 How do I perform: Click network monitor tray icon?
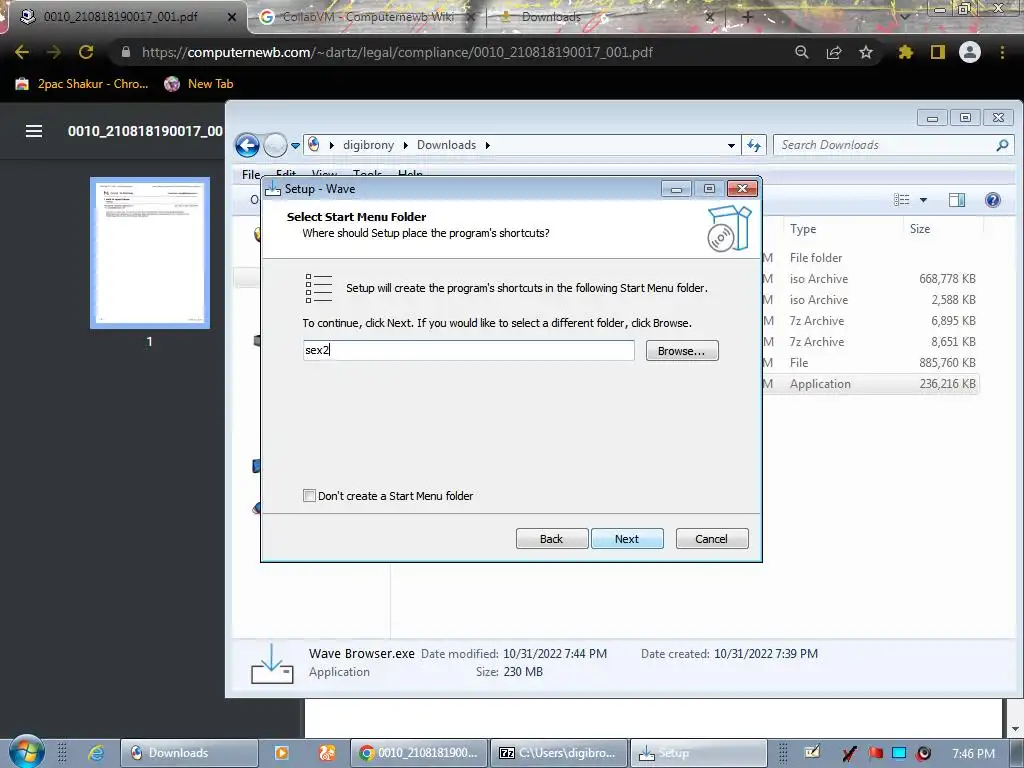point(899,754)
